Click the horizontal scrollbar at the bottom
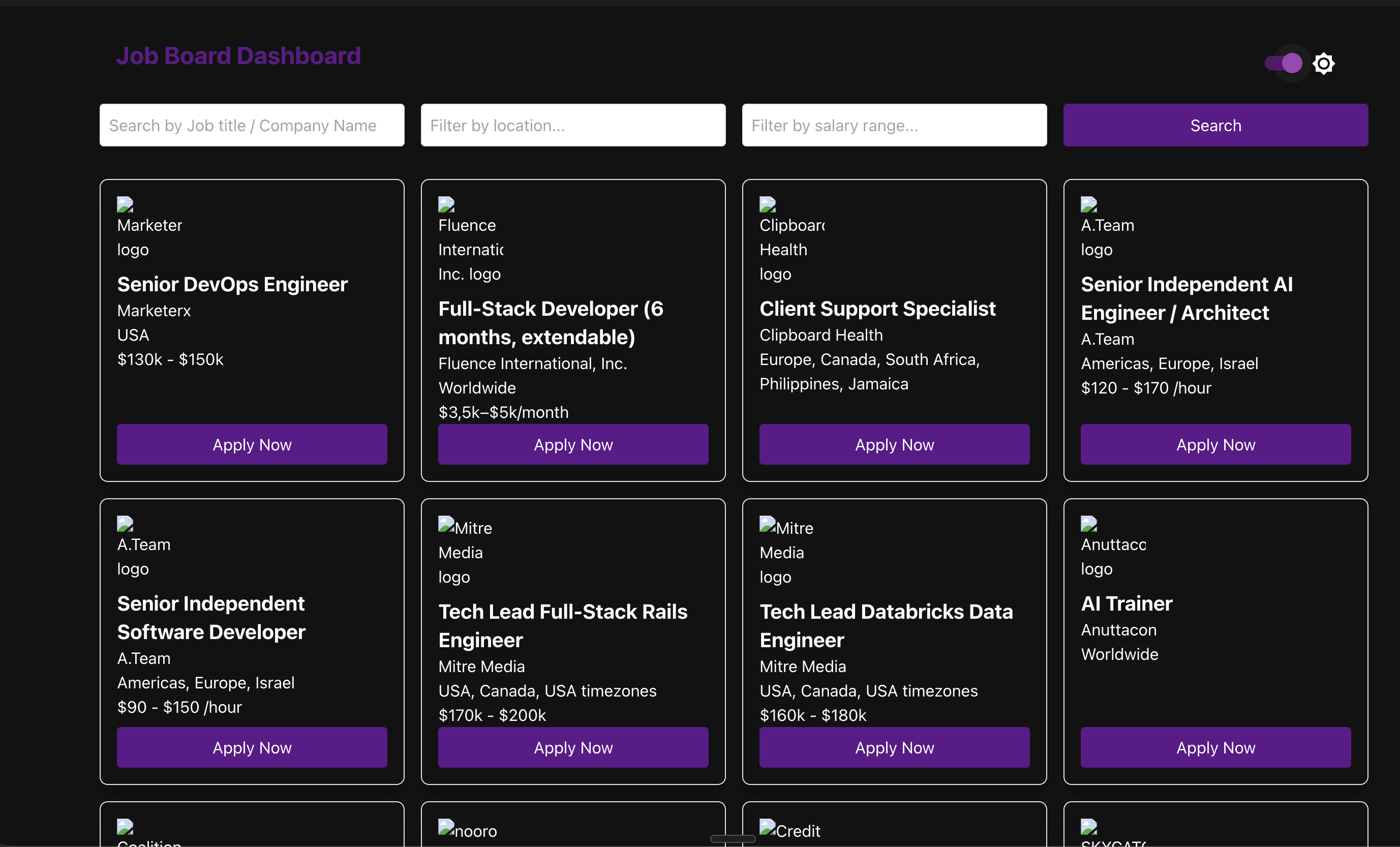Image resolution: width=1400 pixels, height=847 pixels. (732, 839)
